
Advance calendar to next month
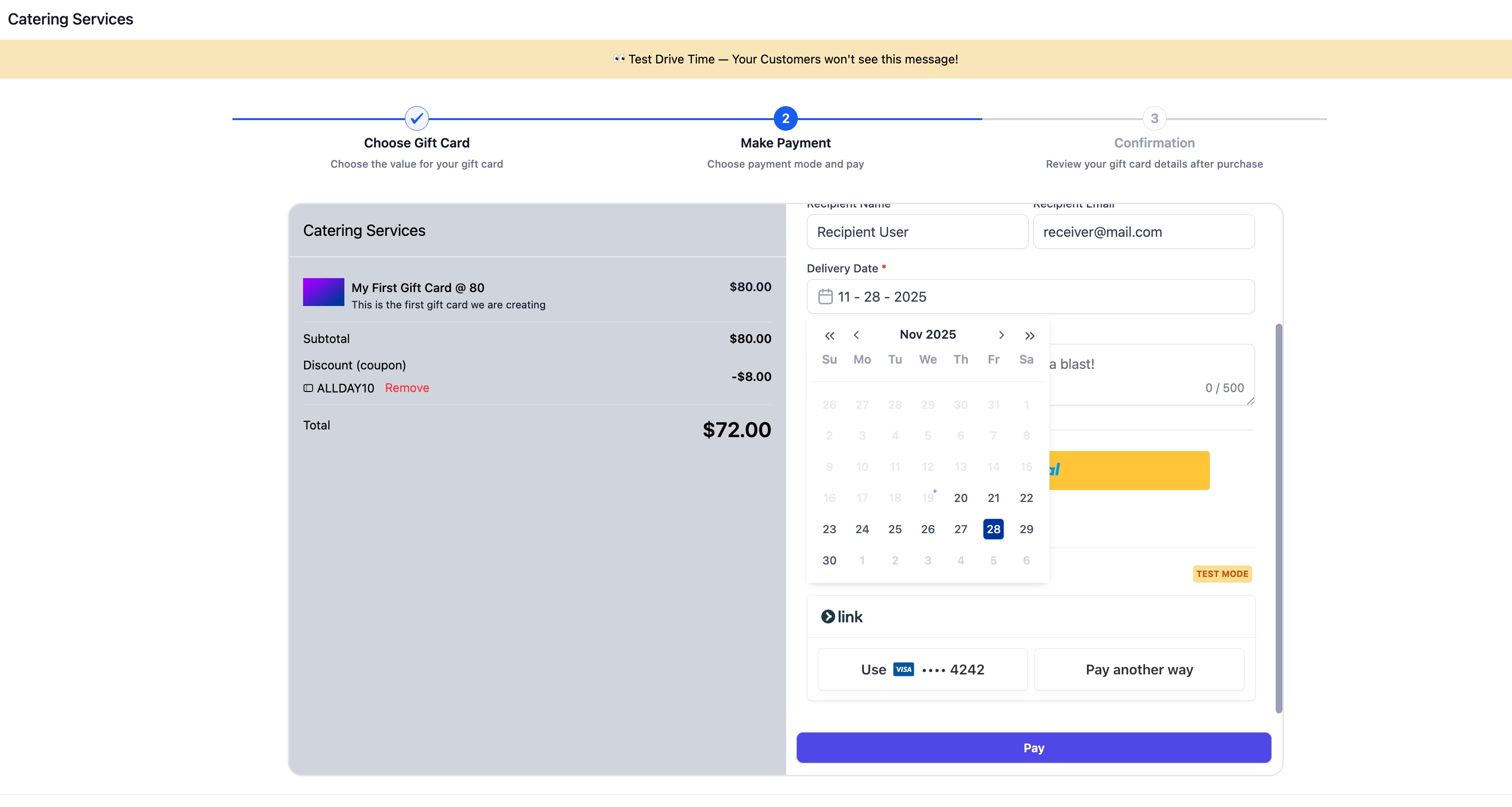pyautogui.click(x=1001, y=335)
